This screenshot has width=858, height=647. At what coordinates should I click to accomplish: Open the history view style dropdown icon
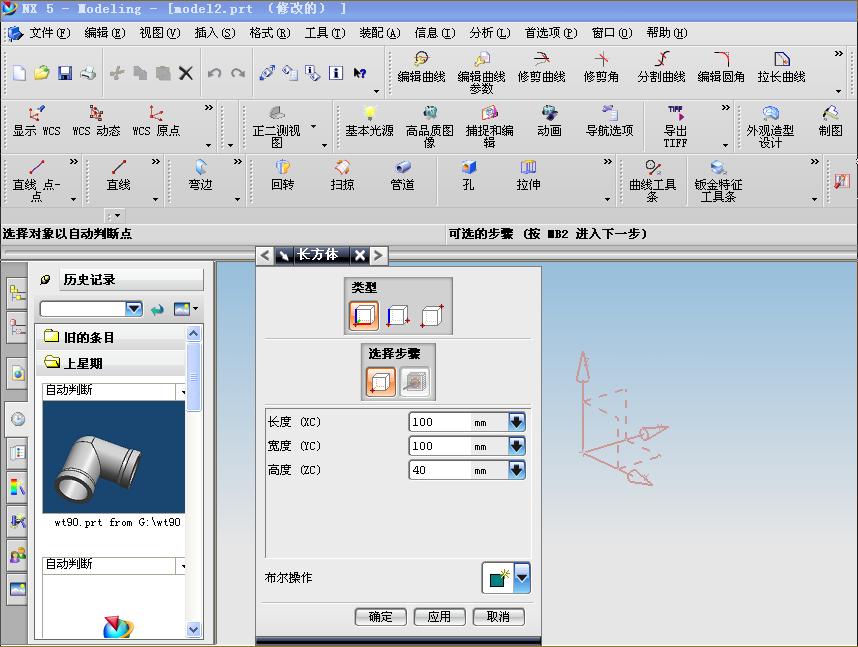(x=185, y=309)
